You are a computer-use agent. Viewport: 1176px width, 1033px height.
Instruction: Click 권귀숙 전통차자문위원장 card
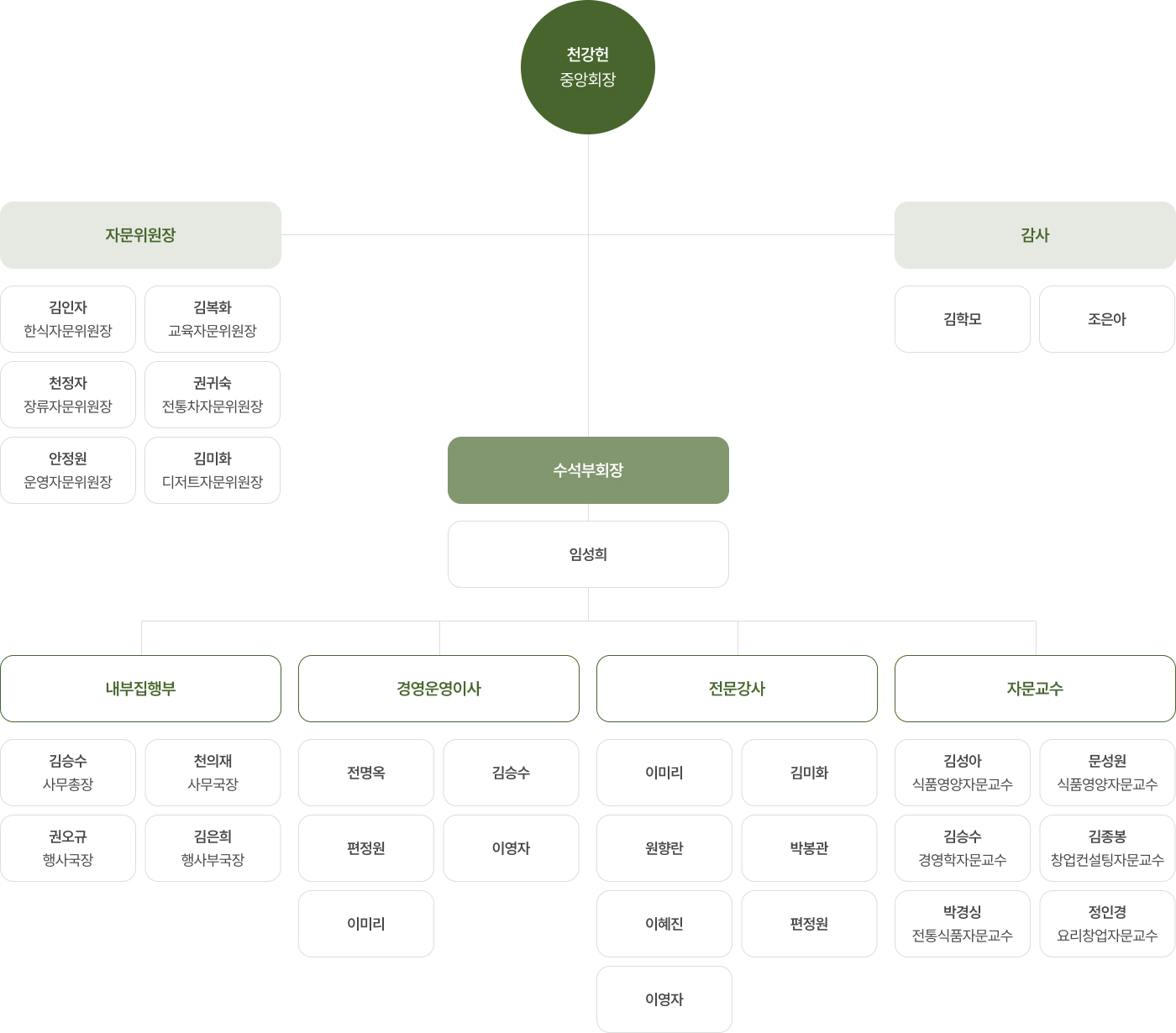[x=213, y=395]
